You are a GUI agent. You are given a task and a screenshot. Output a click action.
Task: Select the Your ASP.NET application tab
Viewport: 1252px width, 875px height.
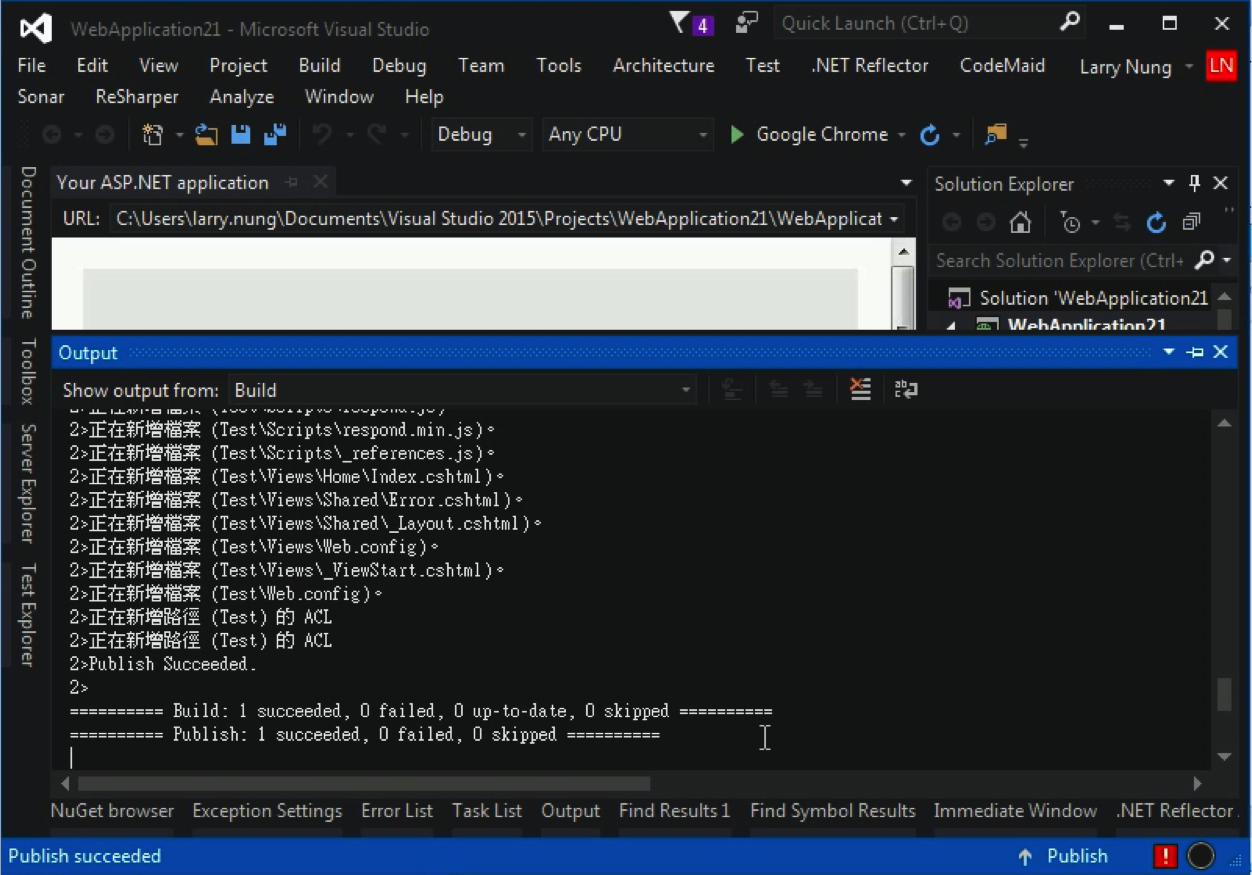tap(163, 182)
